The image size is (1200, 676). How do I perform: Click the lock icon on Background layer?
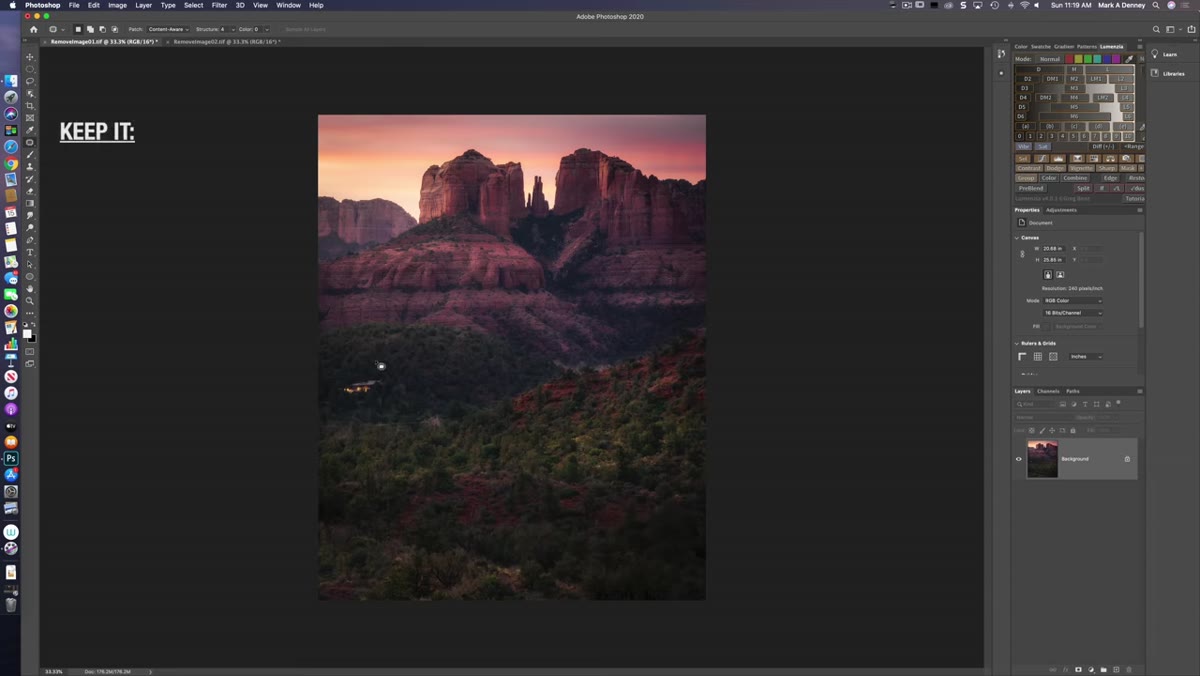pos(1127,459)
